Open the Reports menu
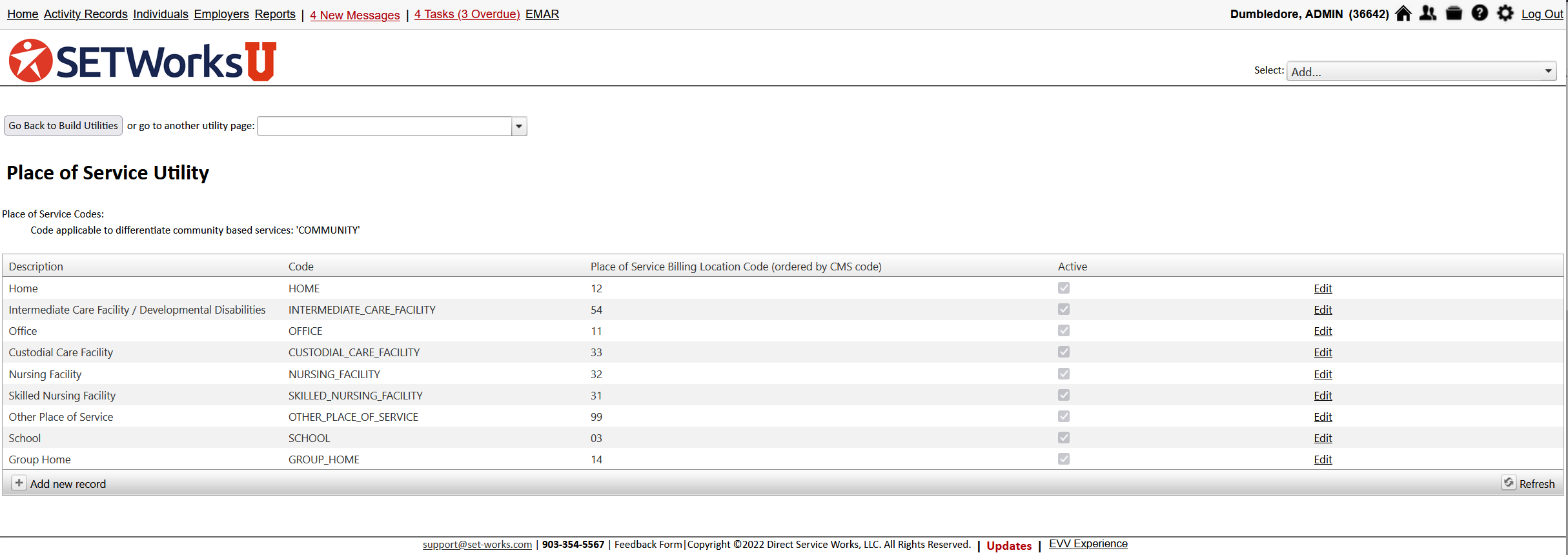 275,14
